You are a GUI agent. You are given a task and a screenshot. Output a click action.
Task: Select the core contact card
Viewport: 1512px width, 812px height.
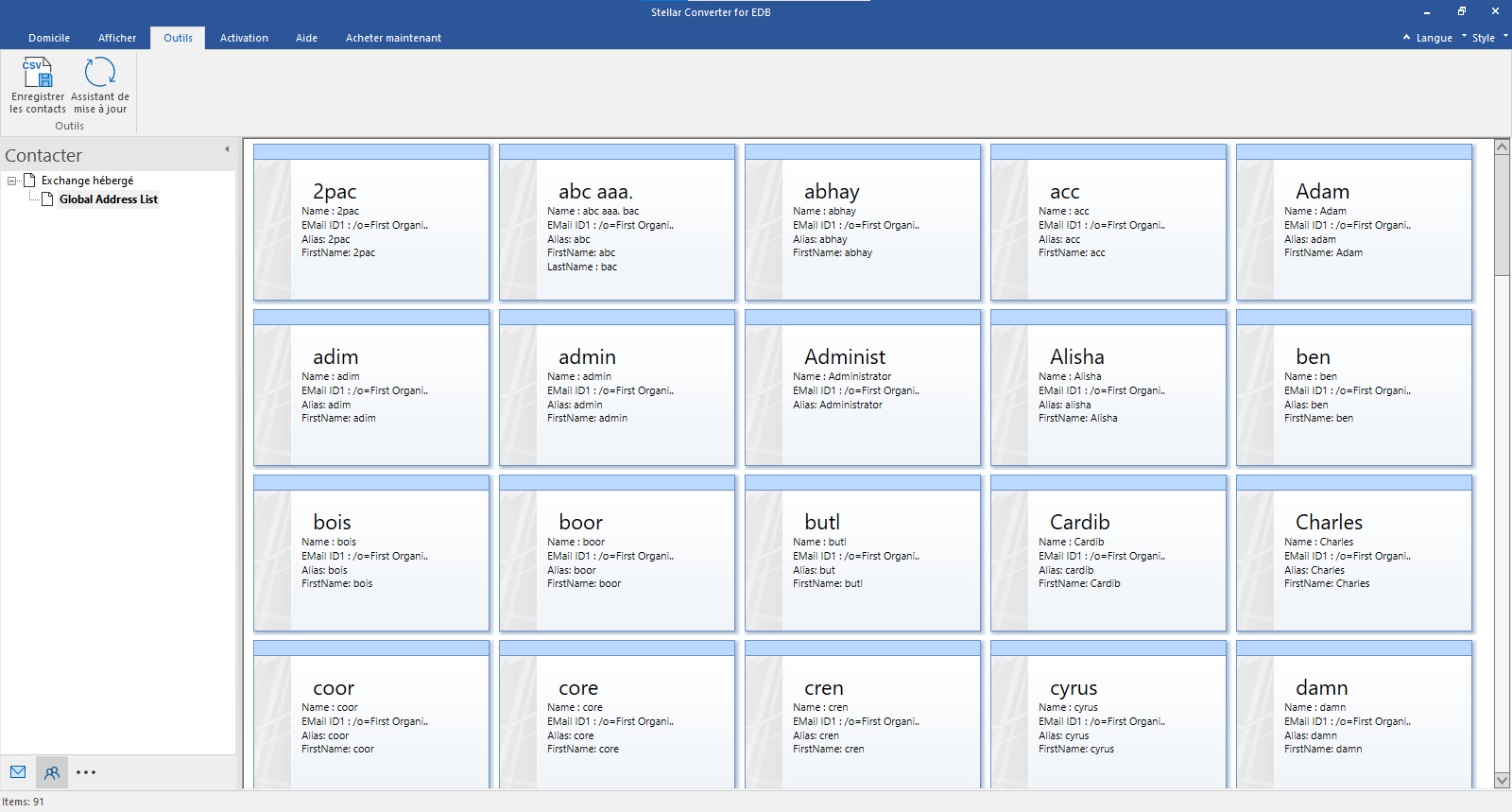pos(617,715)
